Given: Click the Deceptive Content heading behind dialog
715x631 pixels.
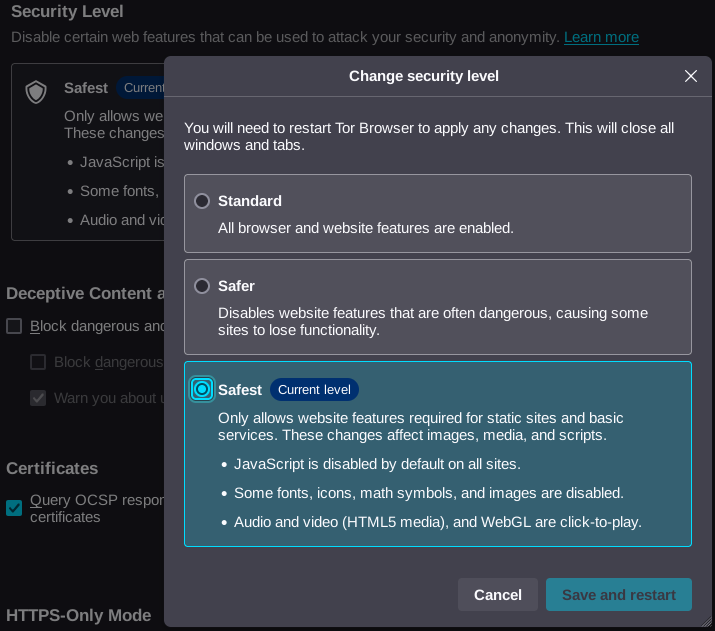Looking at the screenshot, I should [85, 293].
